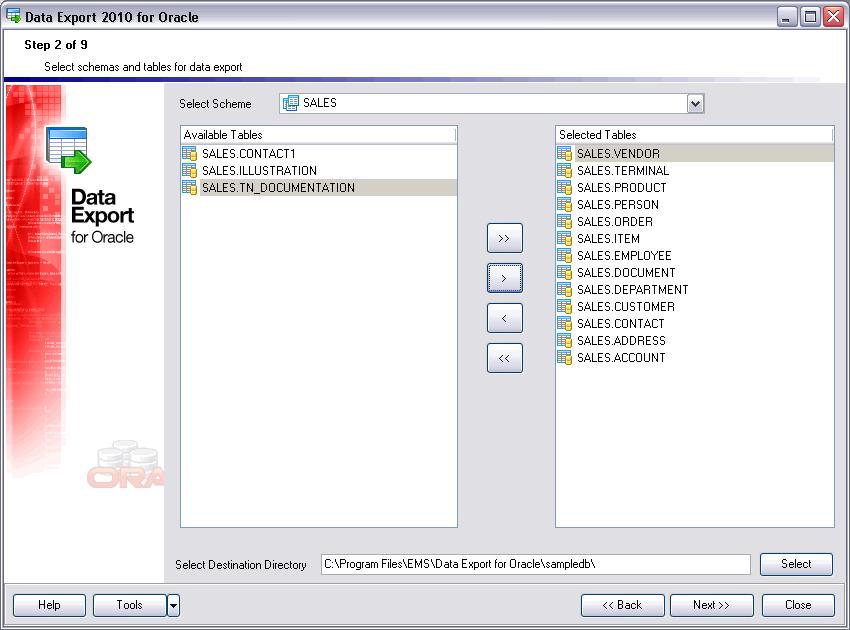Click the Data Export logo in the side banner
Image resolution: width=850 pixels, height=630 pixels.
coord(69,150)
